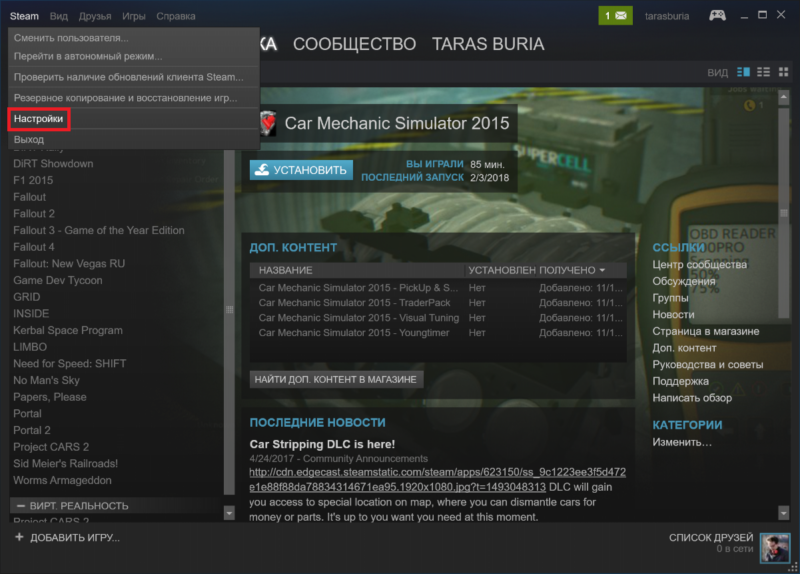
Task: Click Изменить… under Категории
Action: [682, 442]
